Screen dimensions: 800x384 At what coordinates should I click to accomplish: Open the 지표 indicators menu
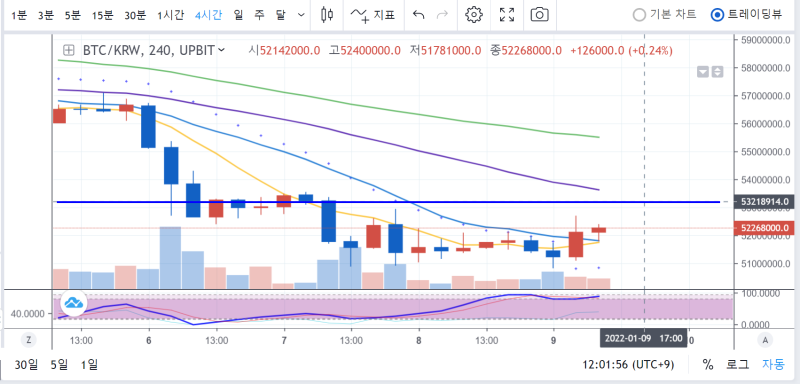pyautogui.click(x=373, y=15)
